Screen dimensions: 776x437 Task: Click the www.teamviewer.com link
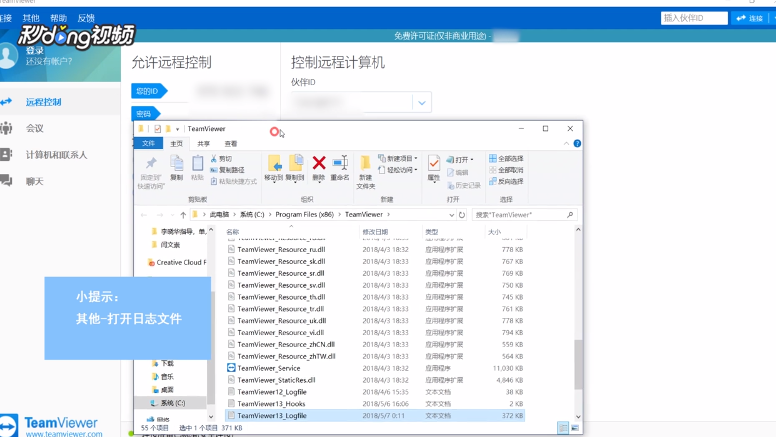64,434
